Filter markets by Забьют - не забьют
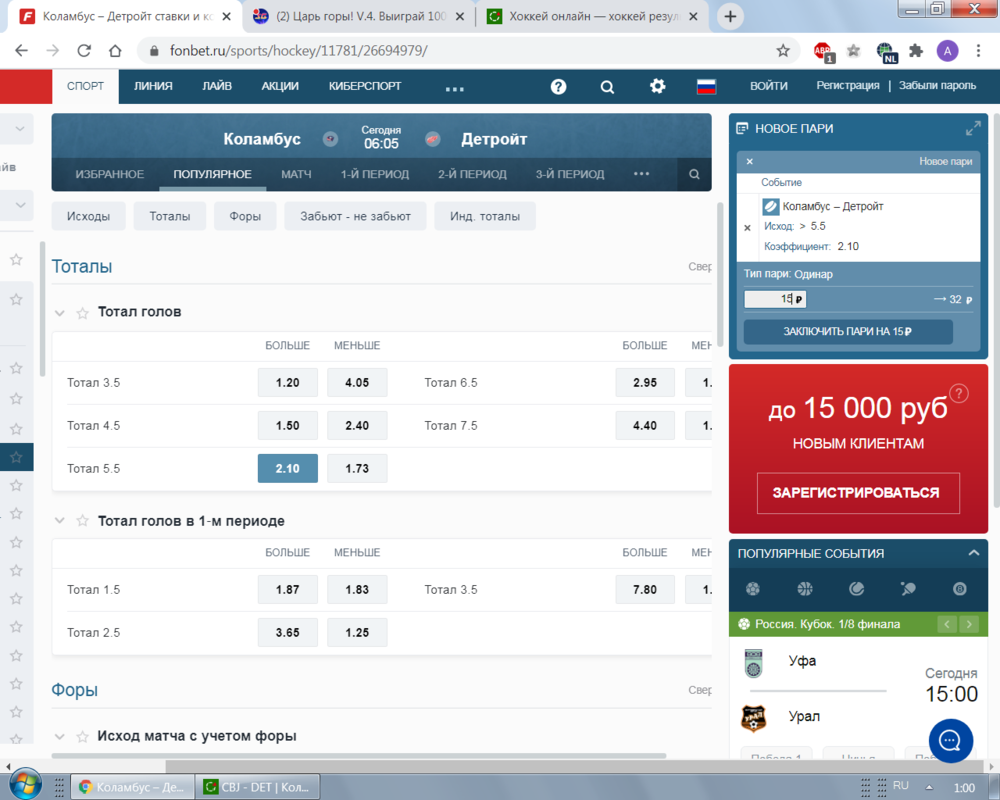The height and width of the screenshot is (800, 1000). (x=355, y=216)
